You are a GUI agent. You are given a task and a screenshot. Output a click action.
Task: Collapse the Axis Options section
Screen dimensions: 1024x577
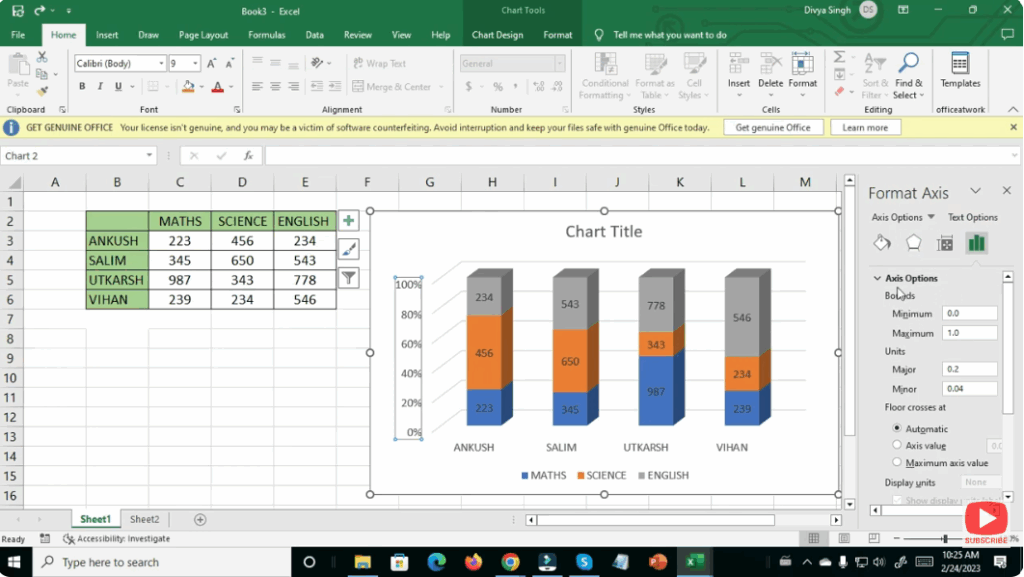[877, 279]
